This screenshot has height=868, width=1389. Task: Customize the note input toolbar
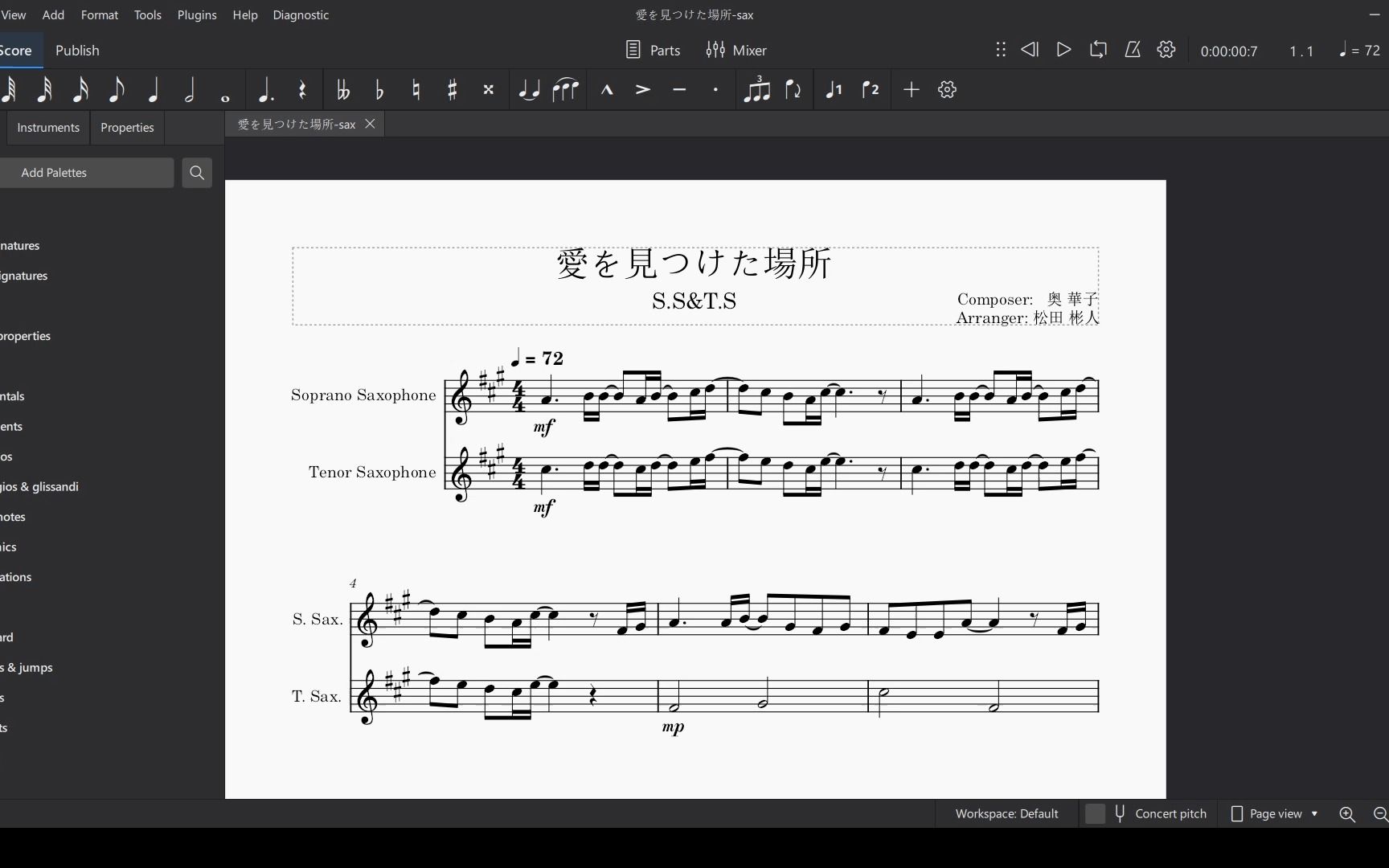(x=948, y=90)
